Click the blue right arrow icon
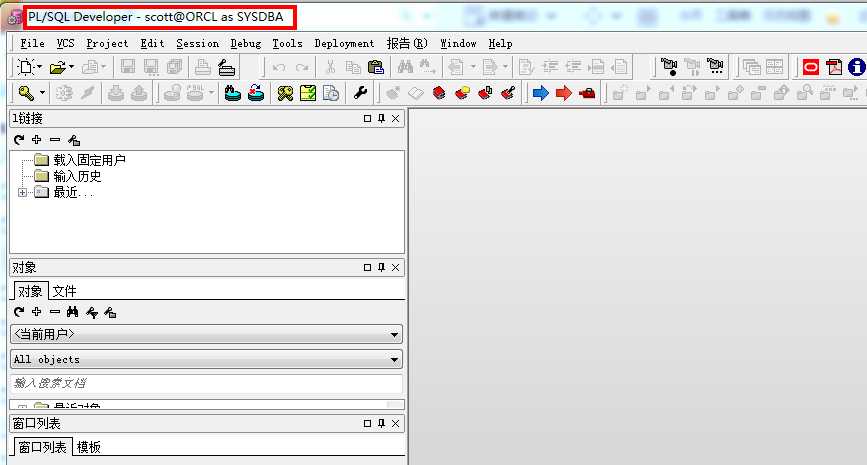This screenshot has height=465, width=867. [x=540, y=93]
